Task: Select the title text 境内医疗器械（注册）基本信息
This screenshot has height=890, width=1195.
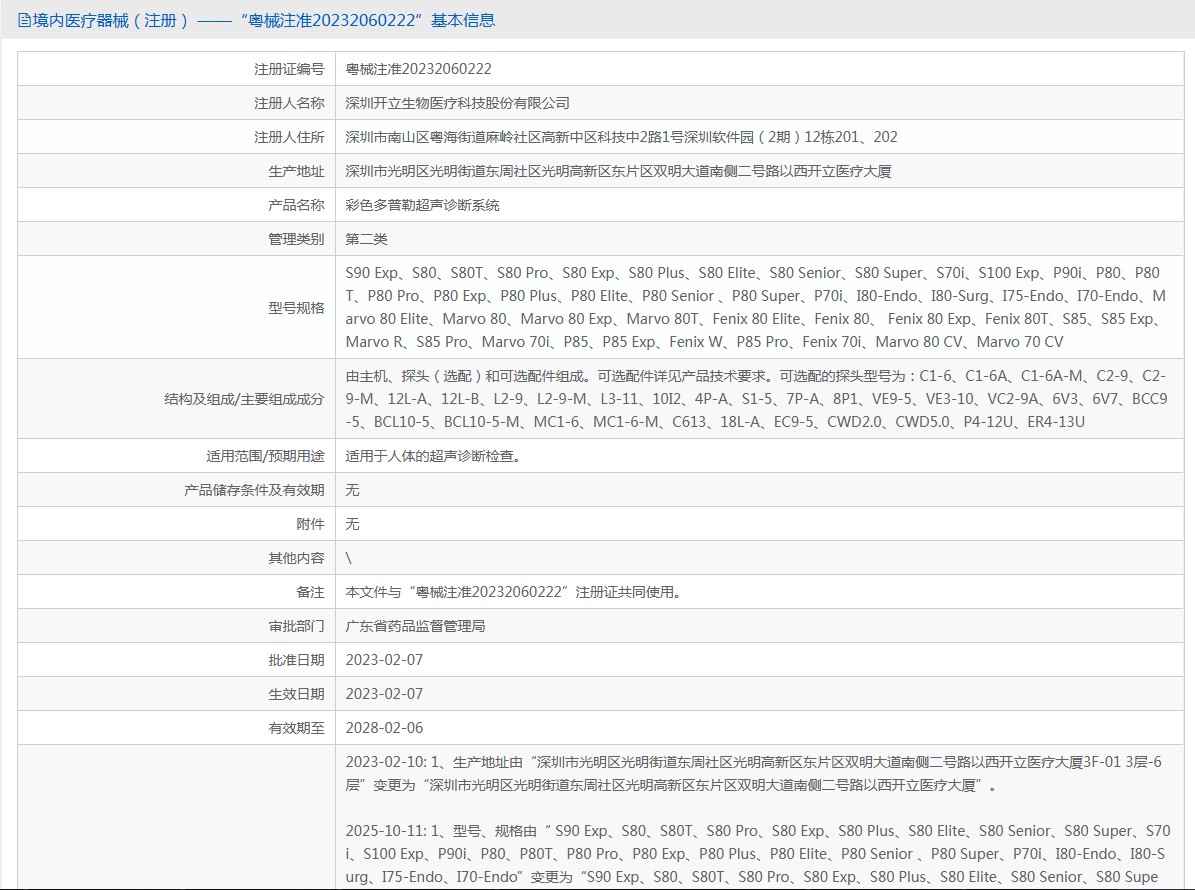Action: (264, 21)
